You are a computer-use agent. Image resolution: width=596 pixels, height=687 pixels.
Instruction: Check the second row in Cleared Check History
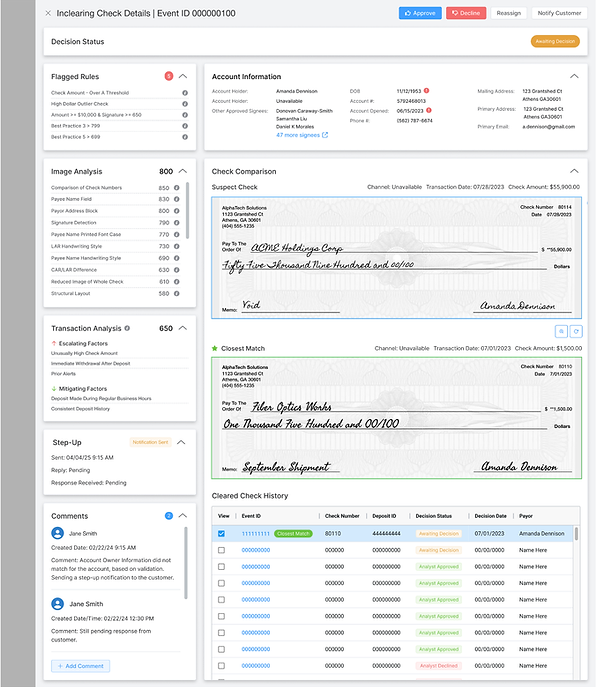tap(221, 550)
